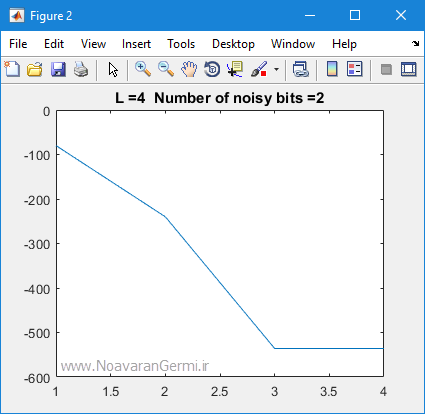Open the Tools menu
The image size is (425, 414).
pos(181,44)
